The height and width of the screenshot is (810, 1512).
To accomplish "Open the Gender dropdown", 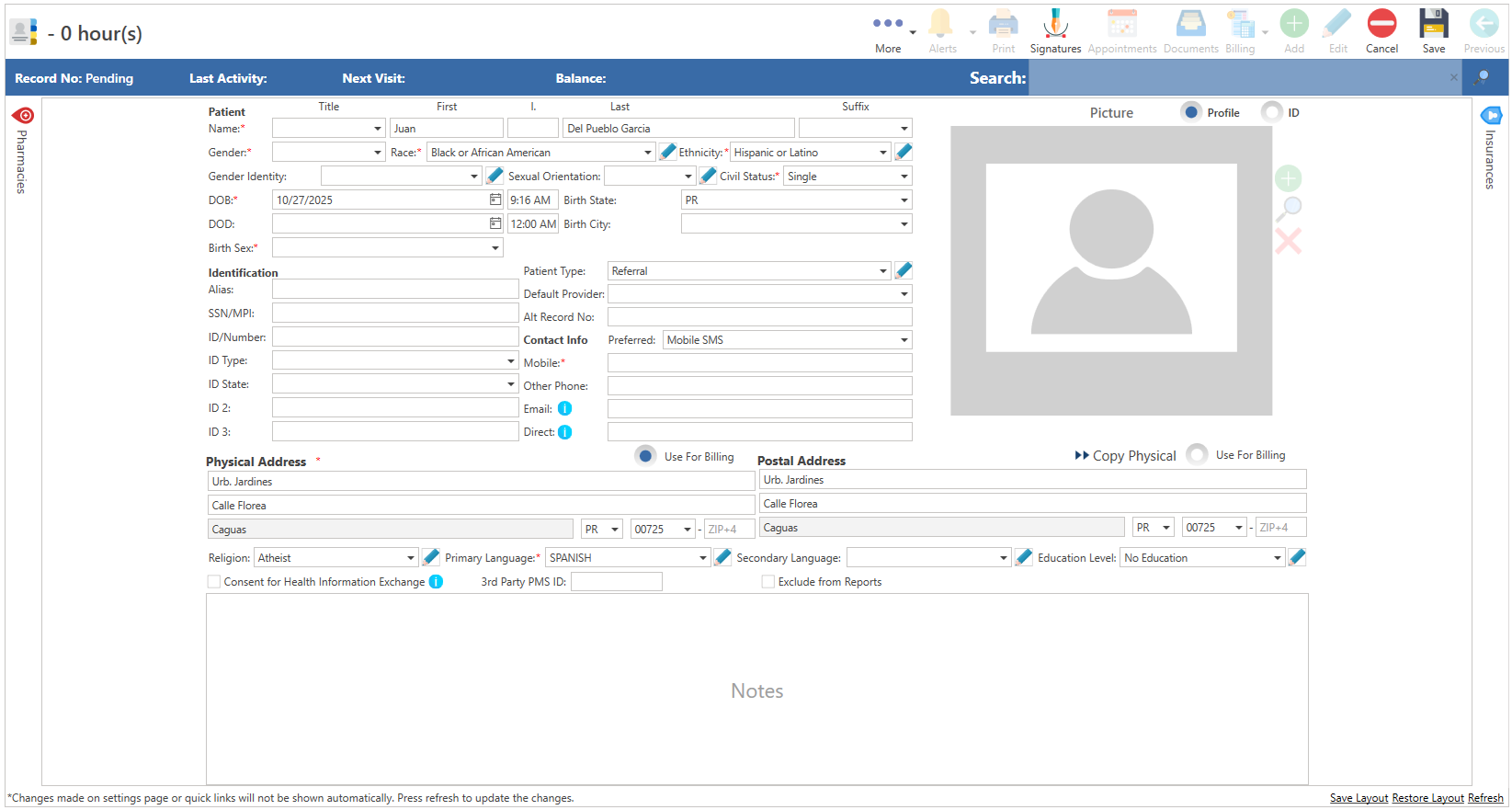I will (328, 153).
